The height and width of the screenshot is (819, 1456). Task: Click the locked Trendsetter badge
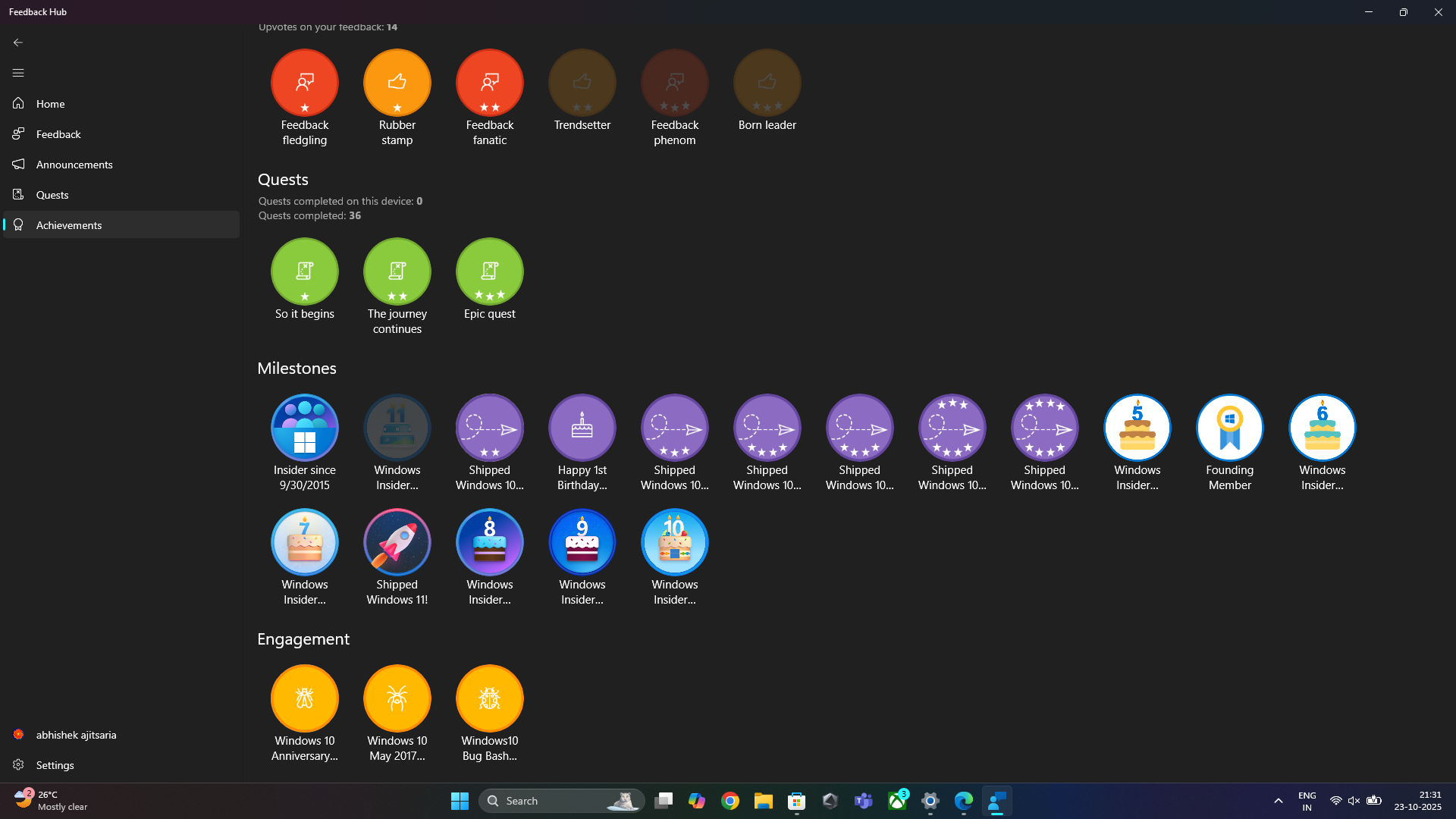582,83
